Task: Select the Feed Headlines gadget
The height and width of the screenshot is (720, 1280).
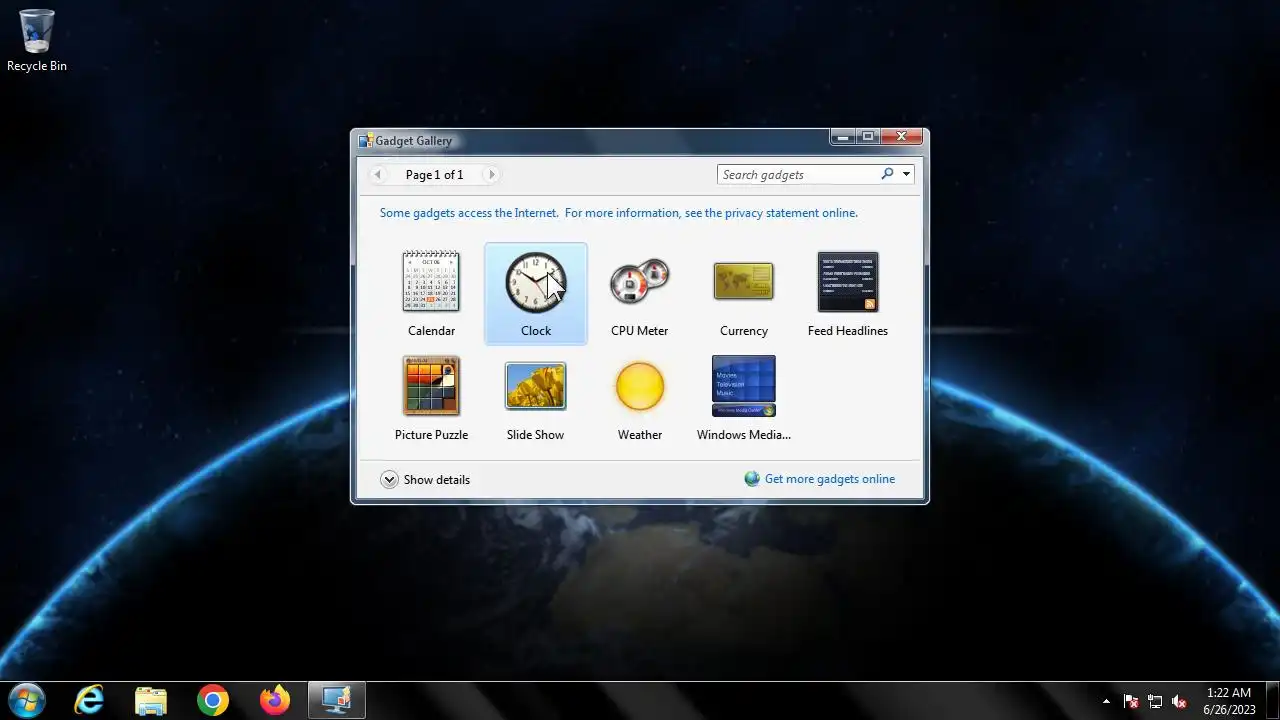Action: point(848,282)
